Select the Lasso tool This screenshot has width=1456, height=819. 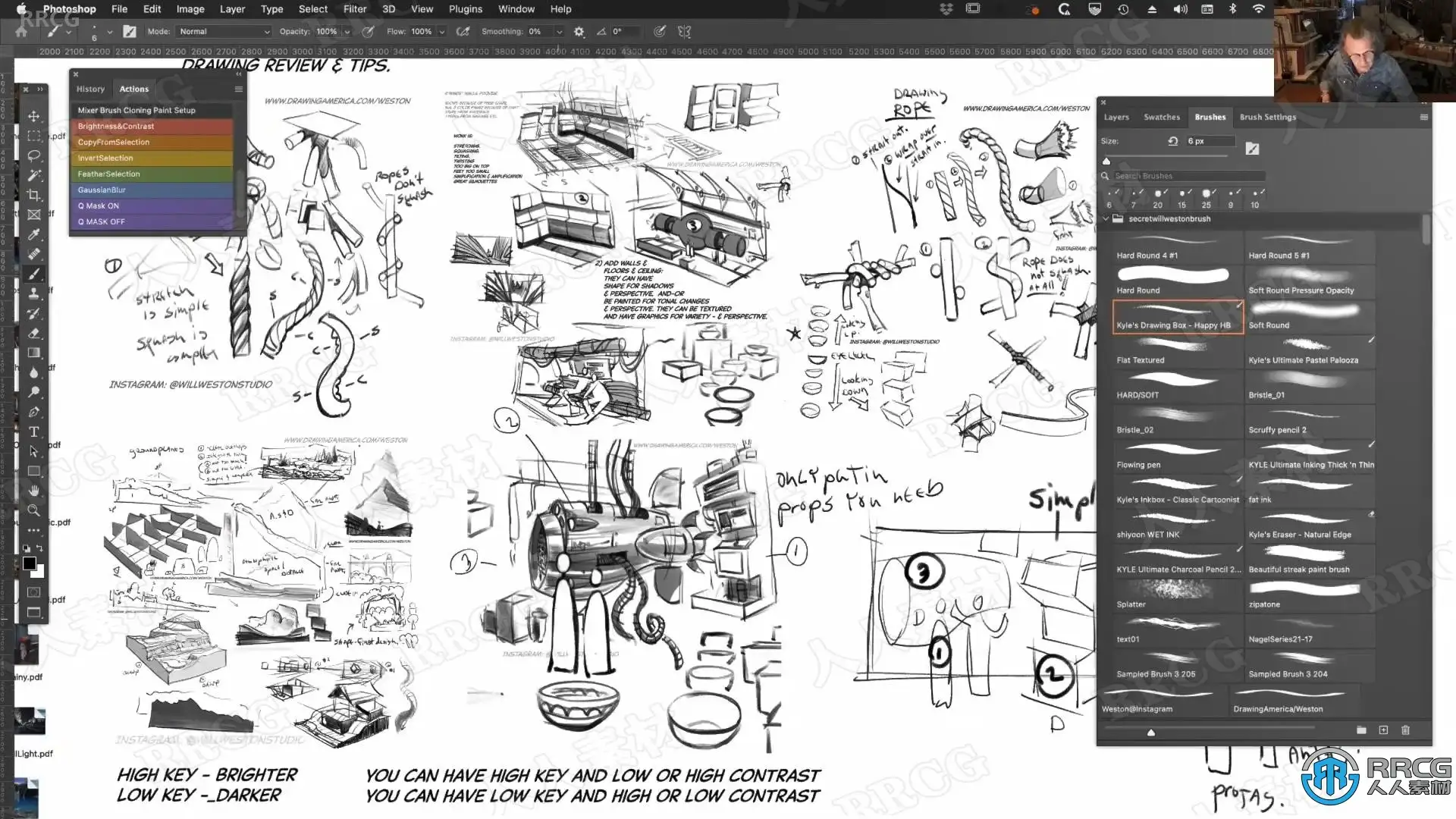tap(34, 155)
